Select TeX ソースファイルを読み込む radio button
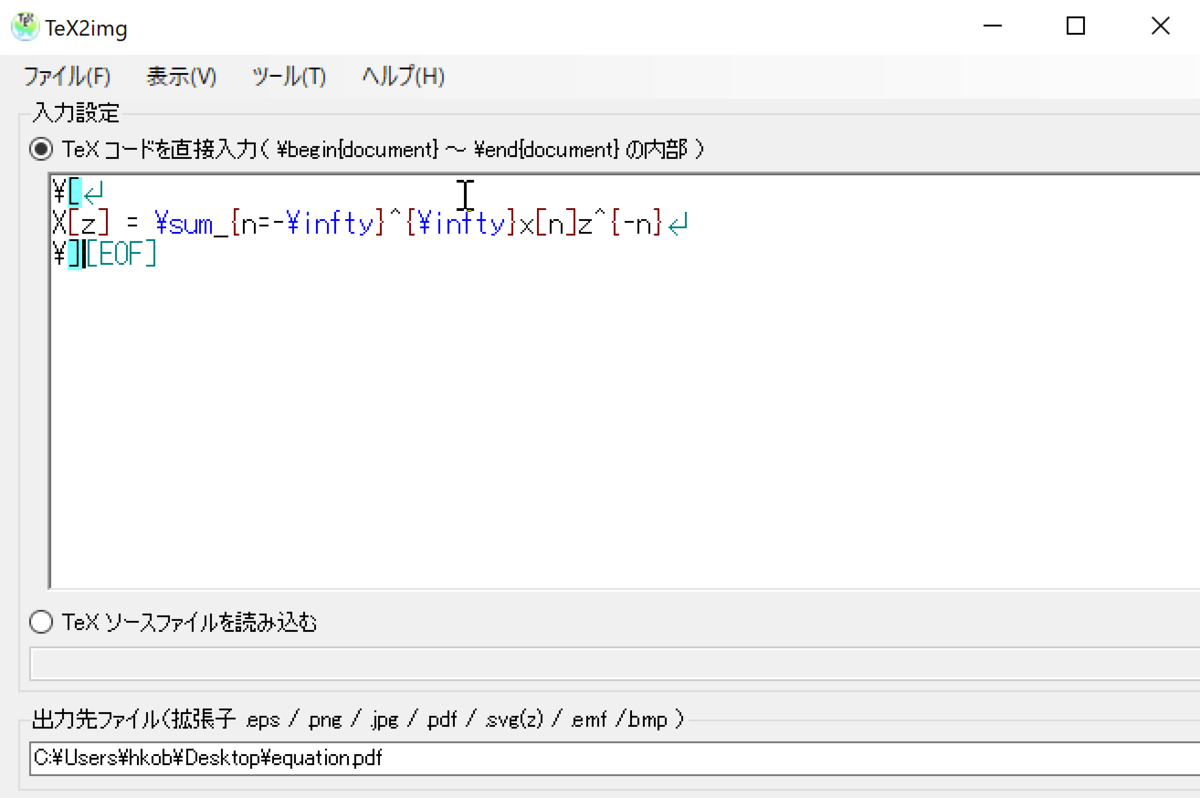 pos(41,623)
